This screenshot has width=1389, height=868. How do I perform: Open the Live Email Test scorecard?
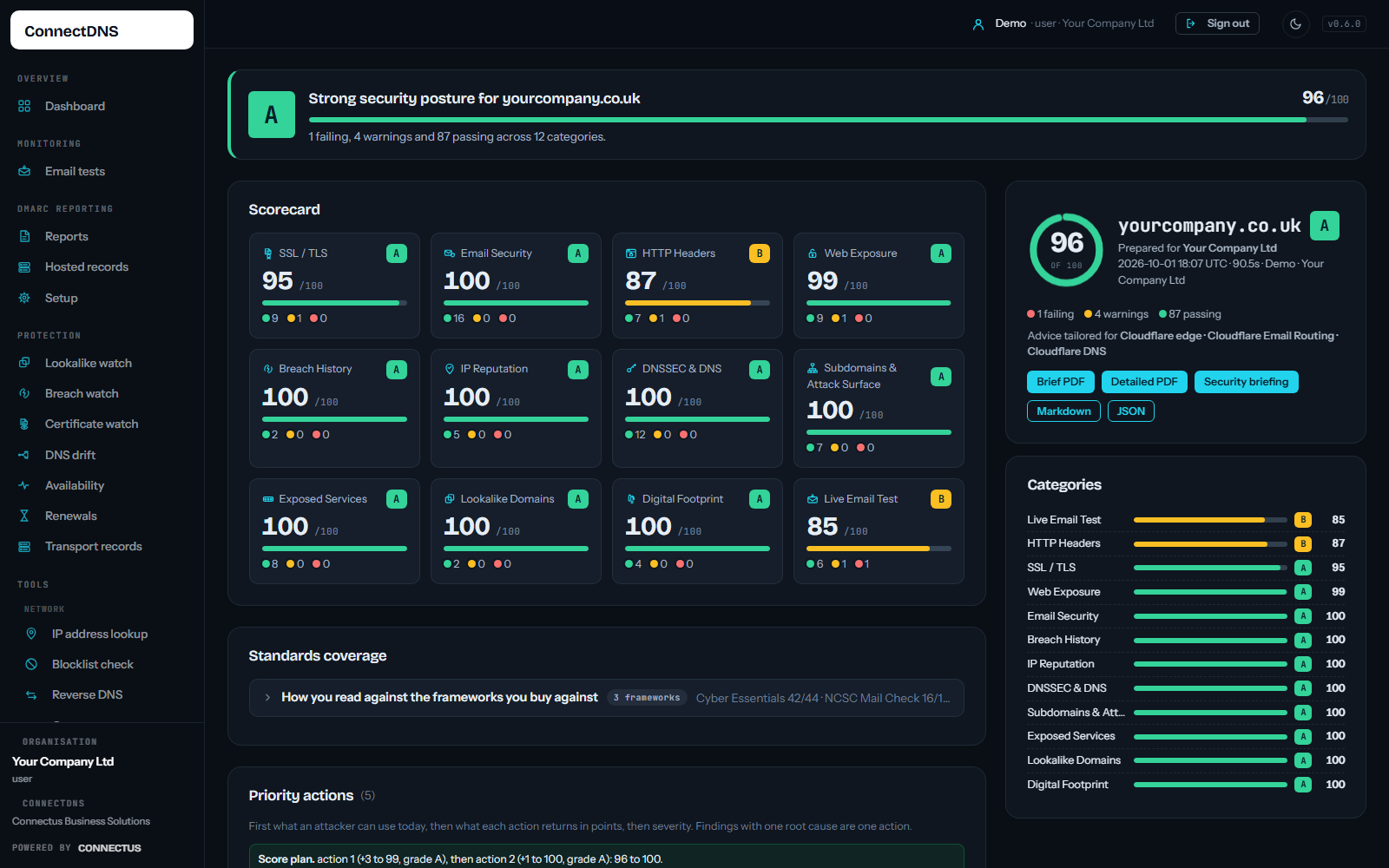tap(879, 531)
